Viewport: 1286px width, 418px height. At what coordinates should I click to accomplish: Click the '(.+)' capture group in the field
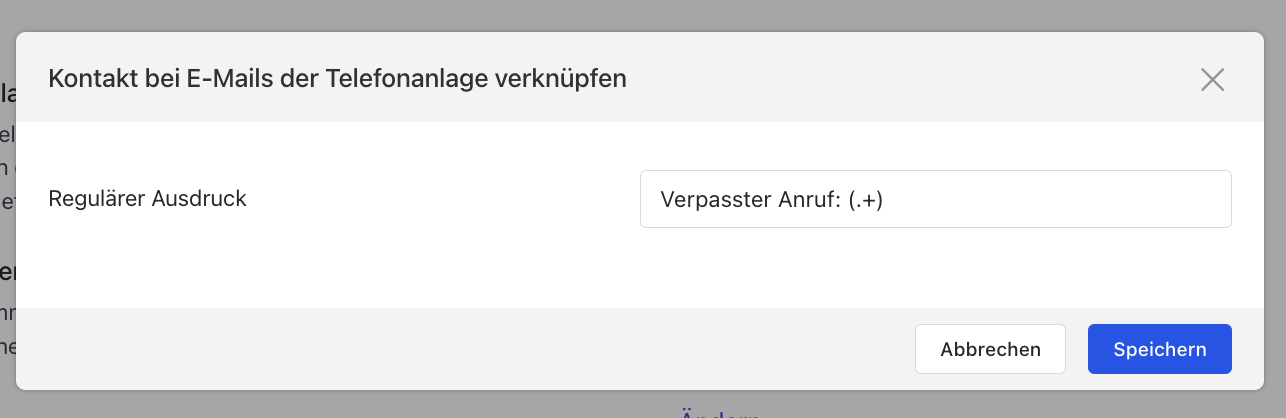(865, 200)
